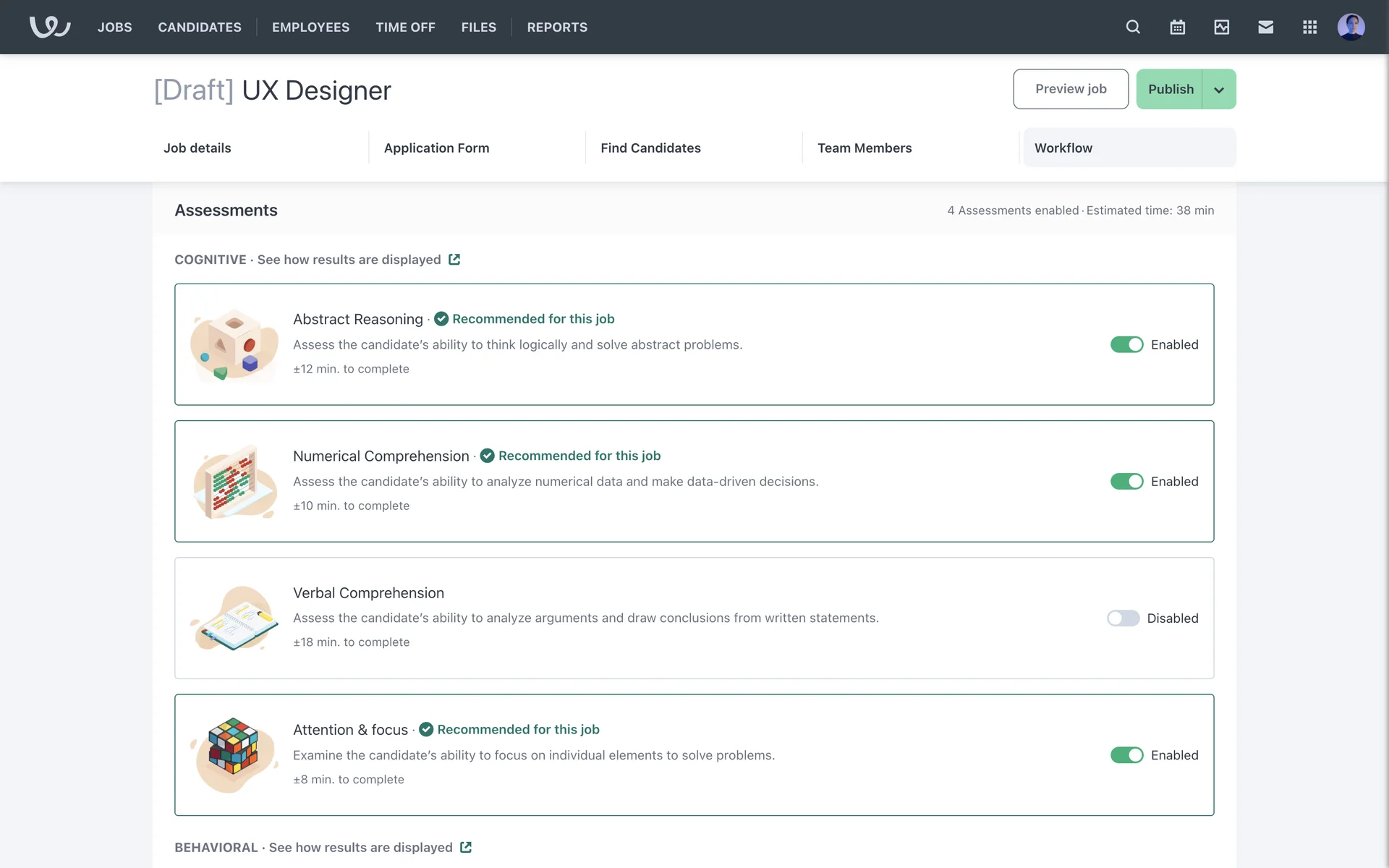Open the calendar icon in header
Image resolution: width=1389 pixels, height=868 pixels.
click(x=1177, y=27)
